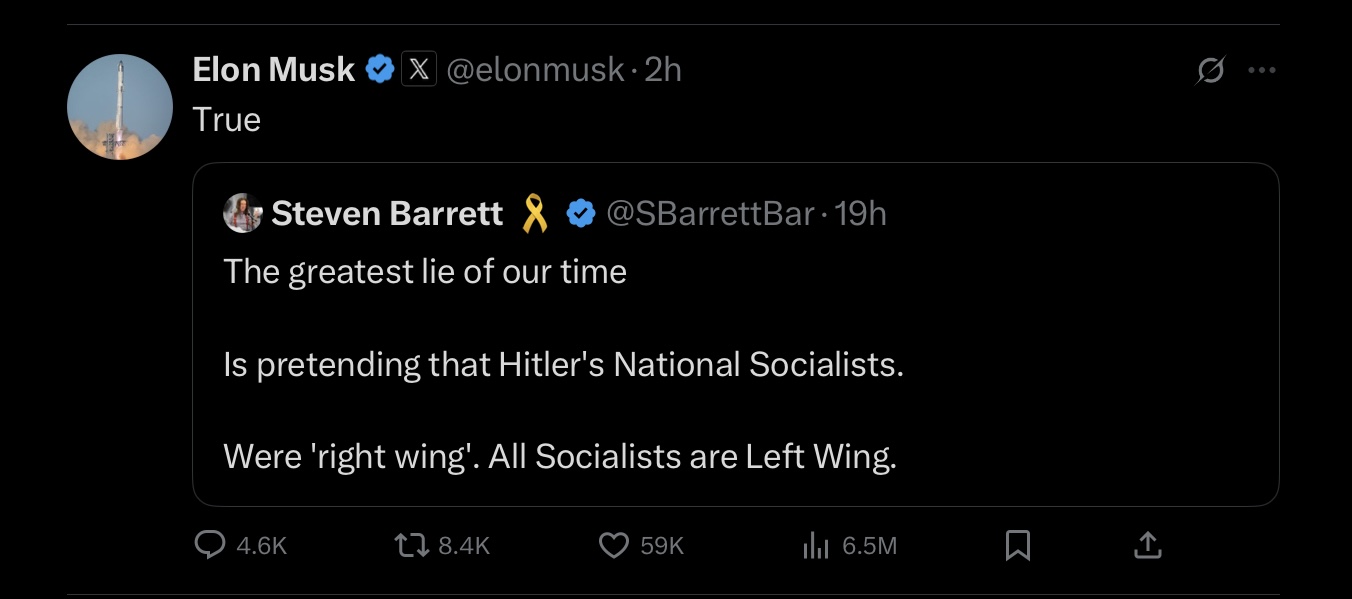Click the X affiliation badge
The width and height of the screenshot is (1352, 599).
pyautogui.click(x=419, y=70)
